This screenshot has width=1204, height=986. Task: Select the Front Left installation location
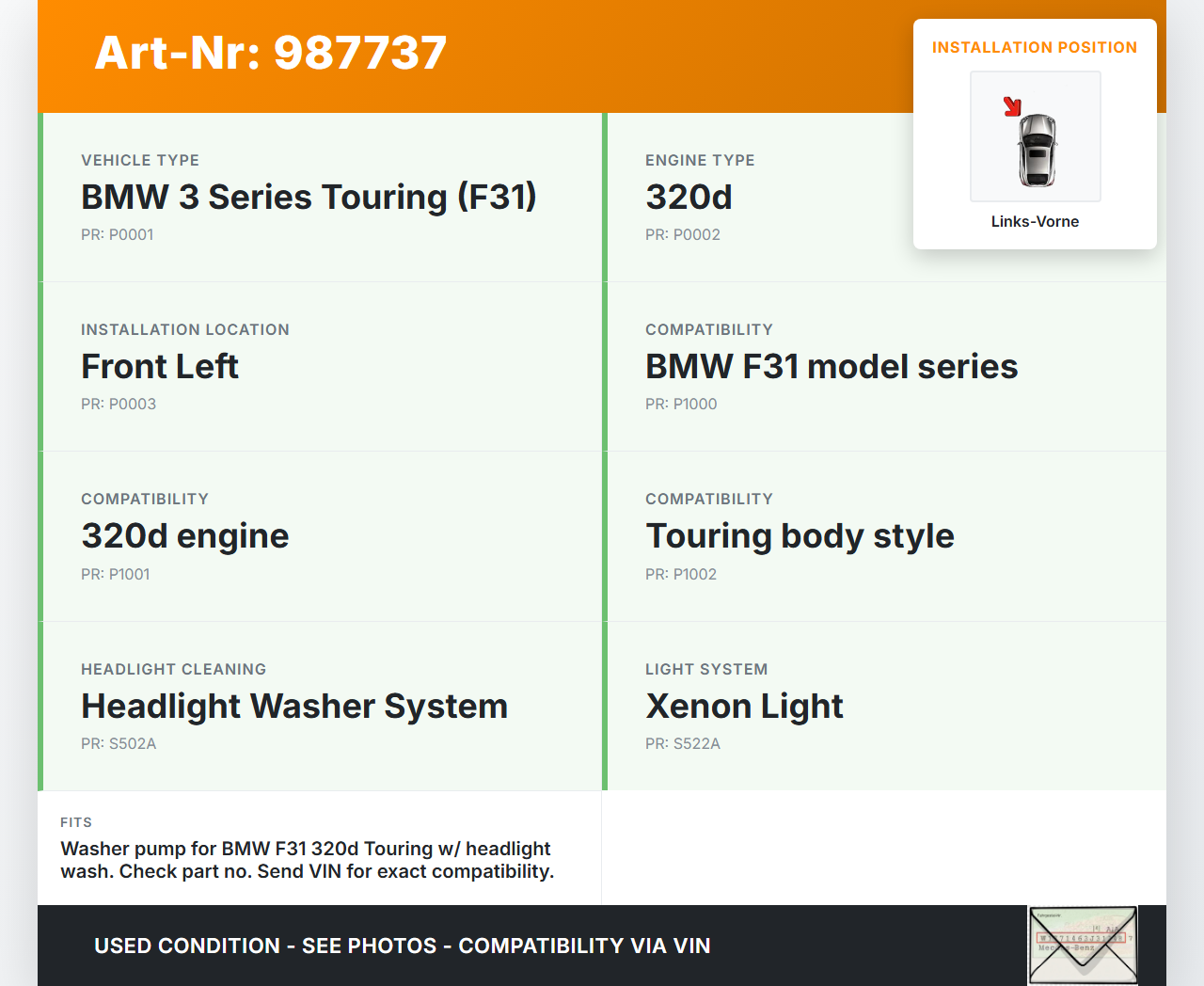[160, 366]
